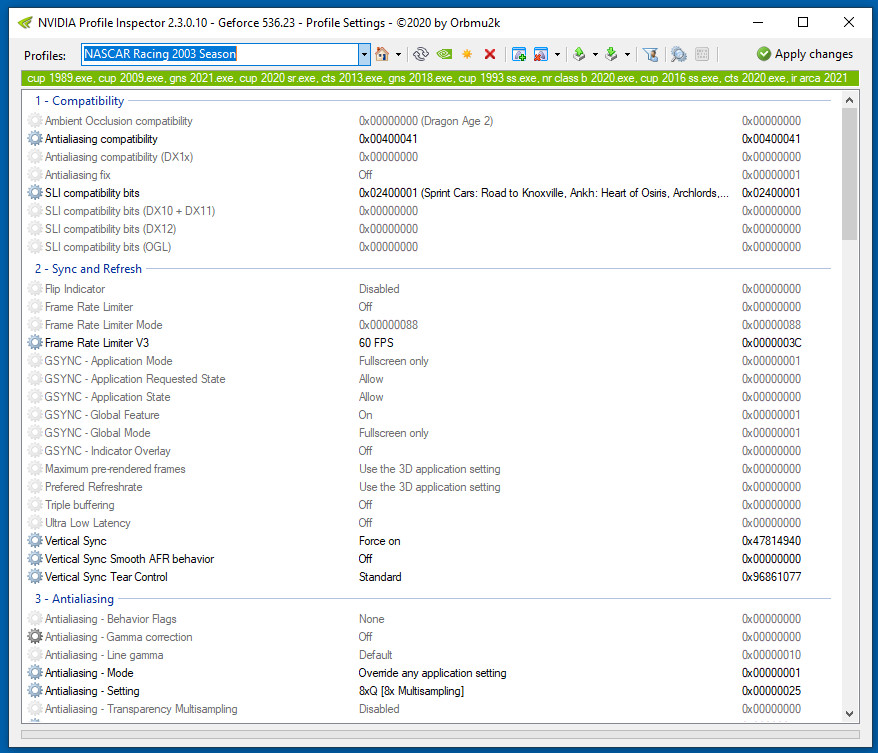Open the export profiles dropdown arrow

point(595,54)
